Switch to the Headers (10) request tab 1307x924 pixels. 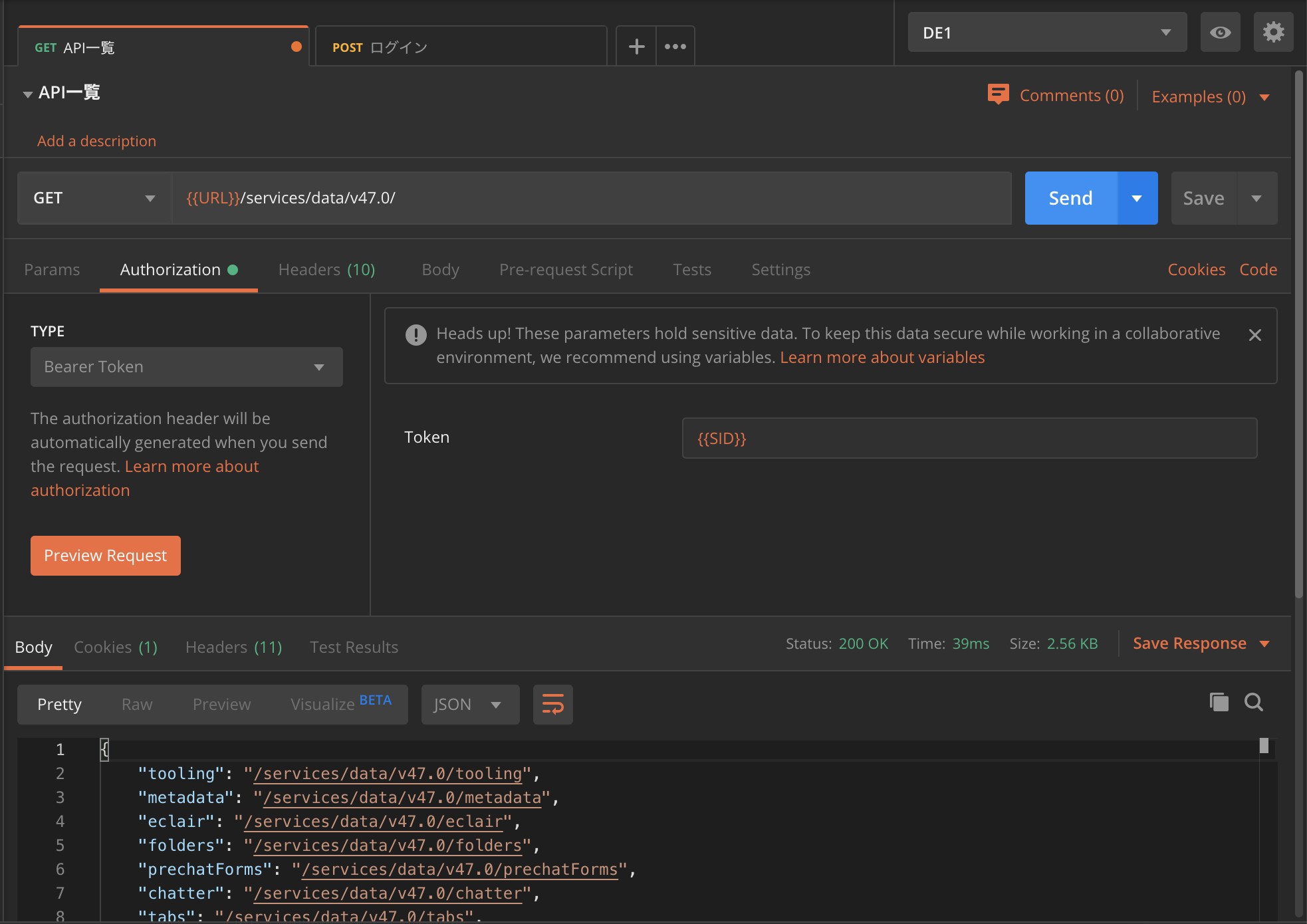(326, 270)
